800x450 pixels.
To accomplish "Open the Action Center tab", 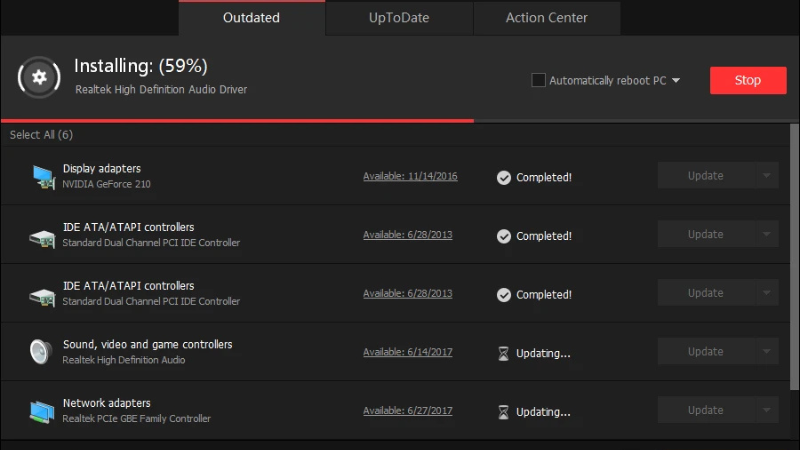I will point(546,18).
